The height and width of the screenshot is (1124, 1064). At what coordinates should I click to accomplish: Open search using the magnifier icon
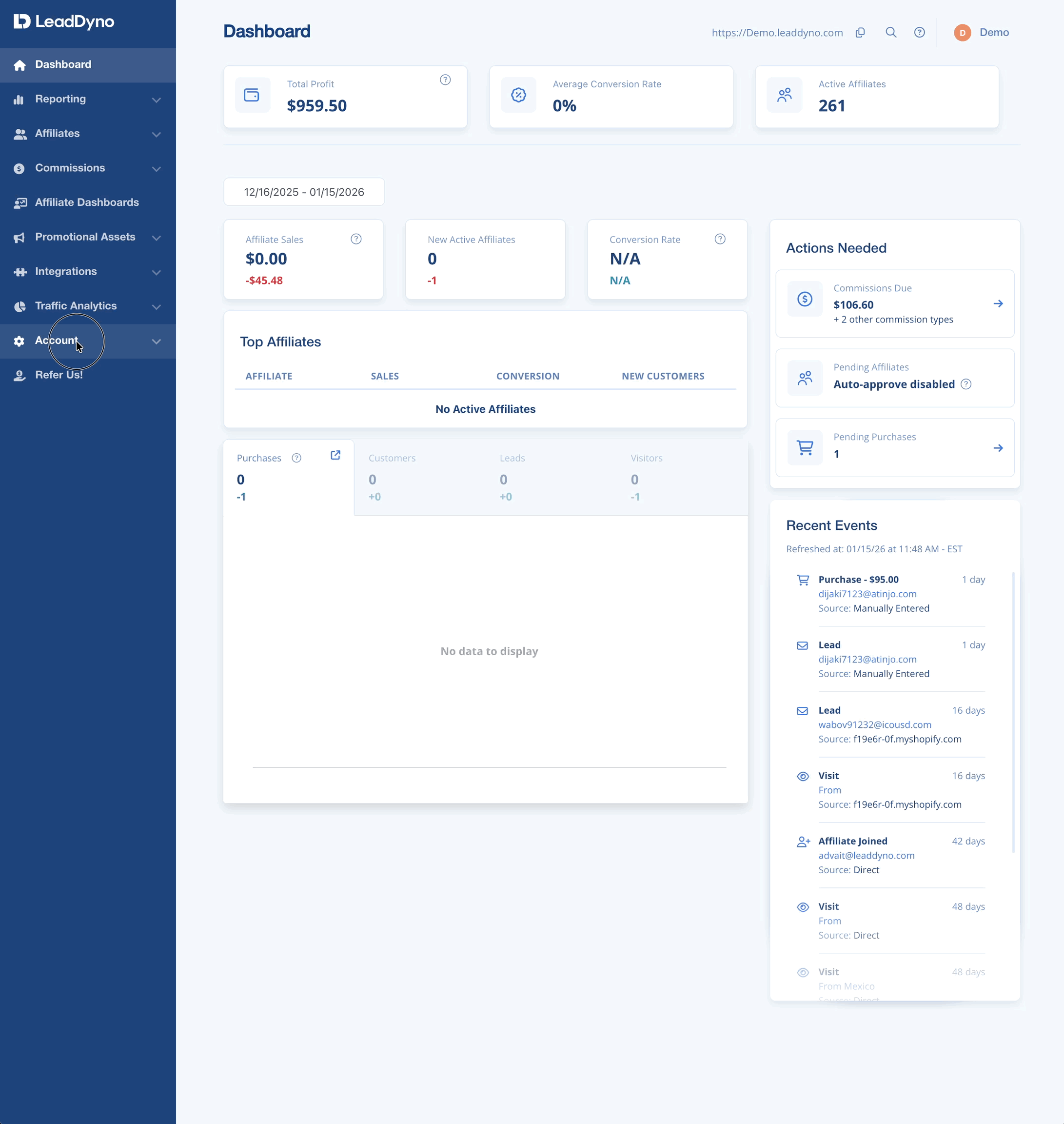click(891, 32)
